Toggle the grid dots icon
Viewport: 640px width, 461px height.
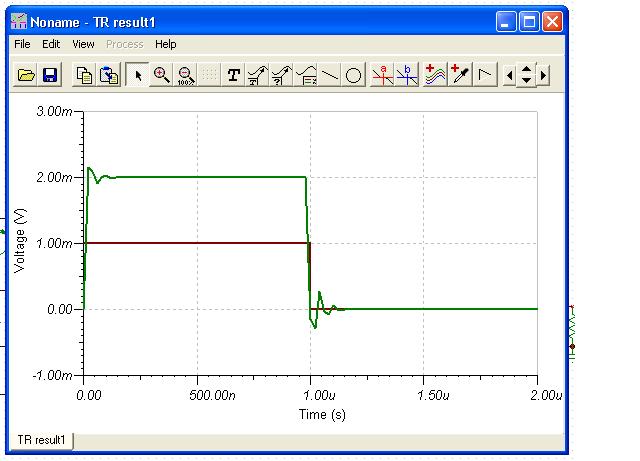209,75
